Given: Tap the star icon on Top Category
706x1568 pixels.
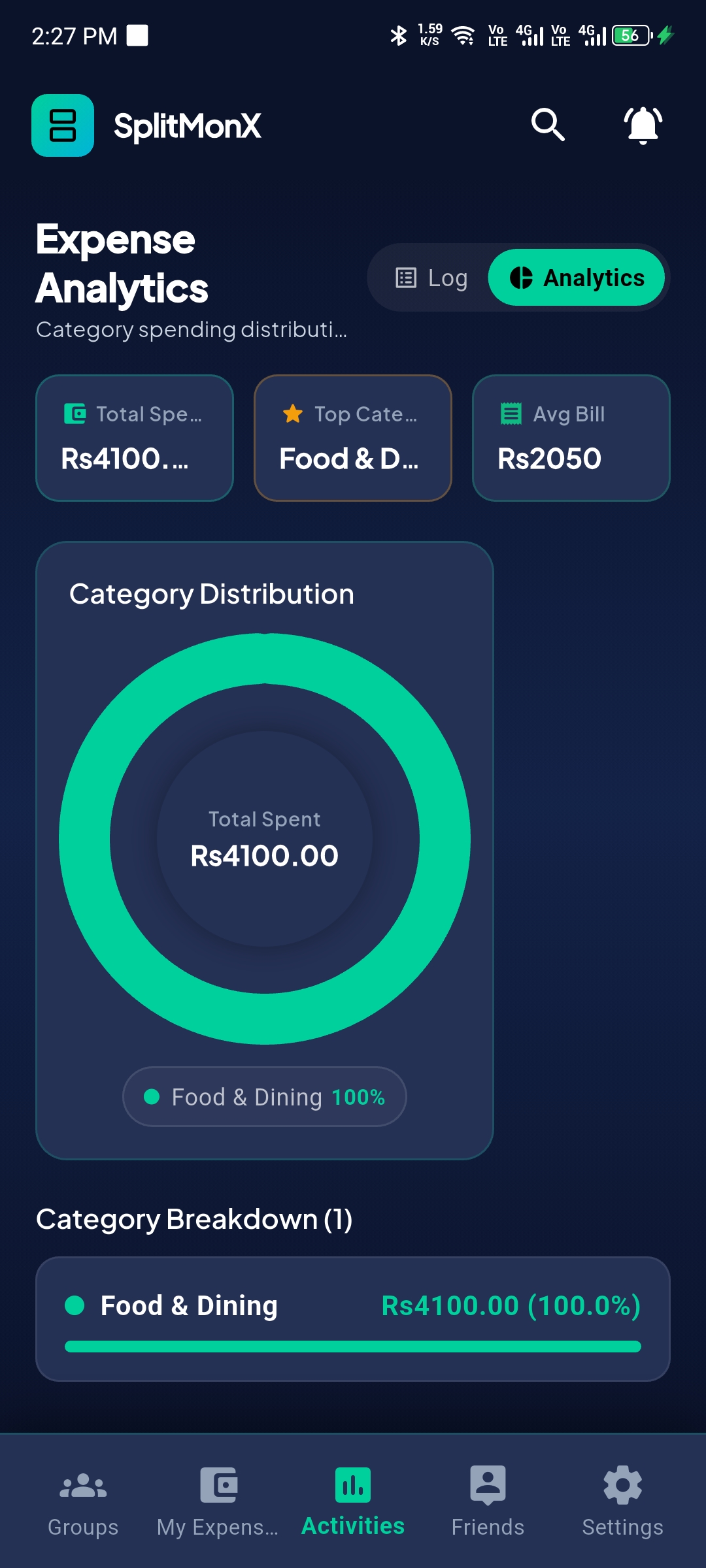Looking at the screenshot, I should (293, 414).
